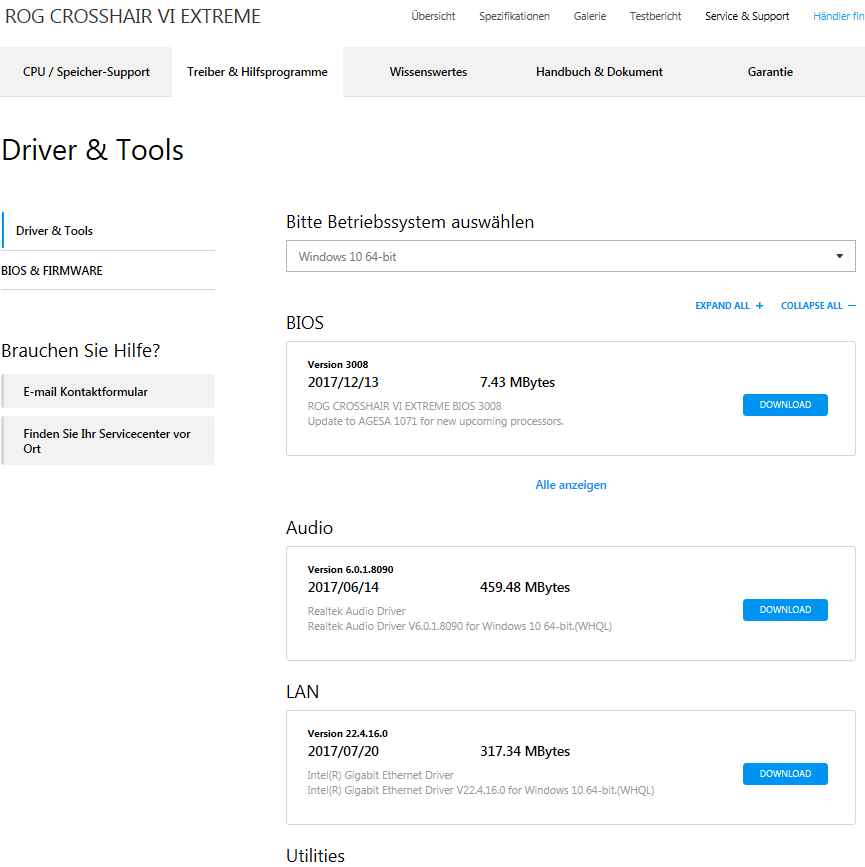Open the Handbuch & Dokument tab
865x867 pixels.
[x=599, y=72]
